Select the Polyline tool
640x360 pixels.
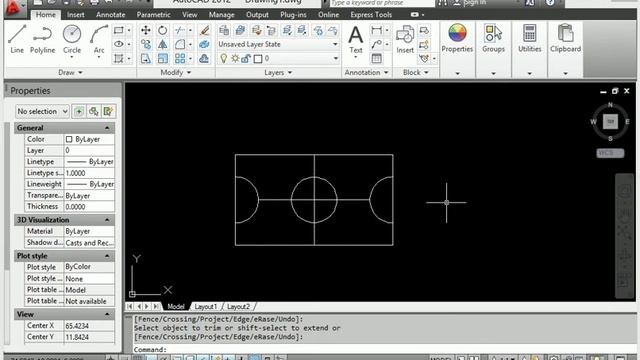pos(42,39)
